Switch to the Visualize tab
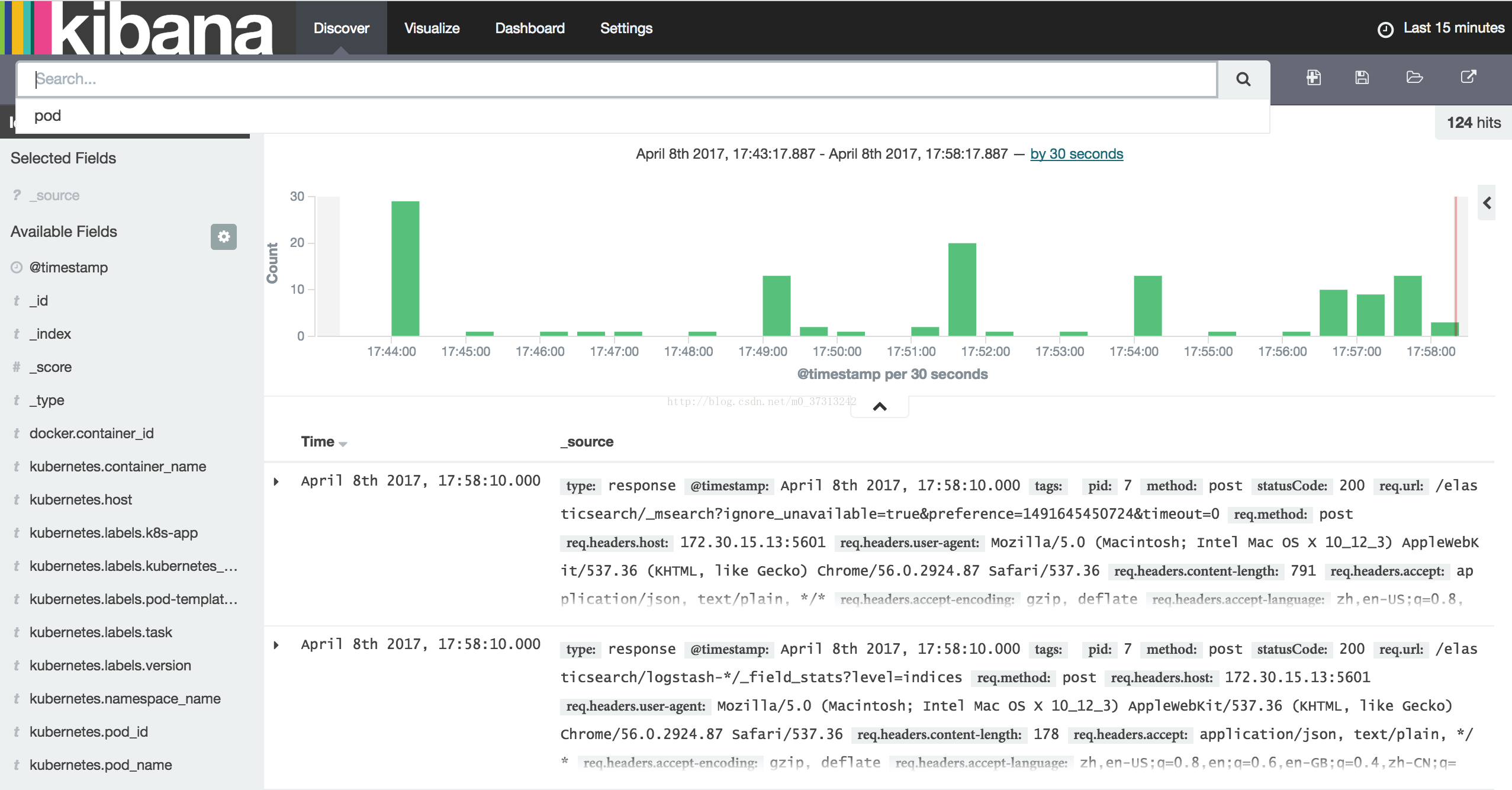 coord(432,28)
